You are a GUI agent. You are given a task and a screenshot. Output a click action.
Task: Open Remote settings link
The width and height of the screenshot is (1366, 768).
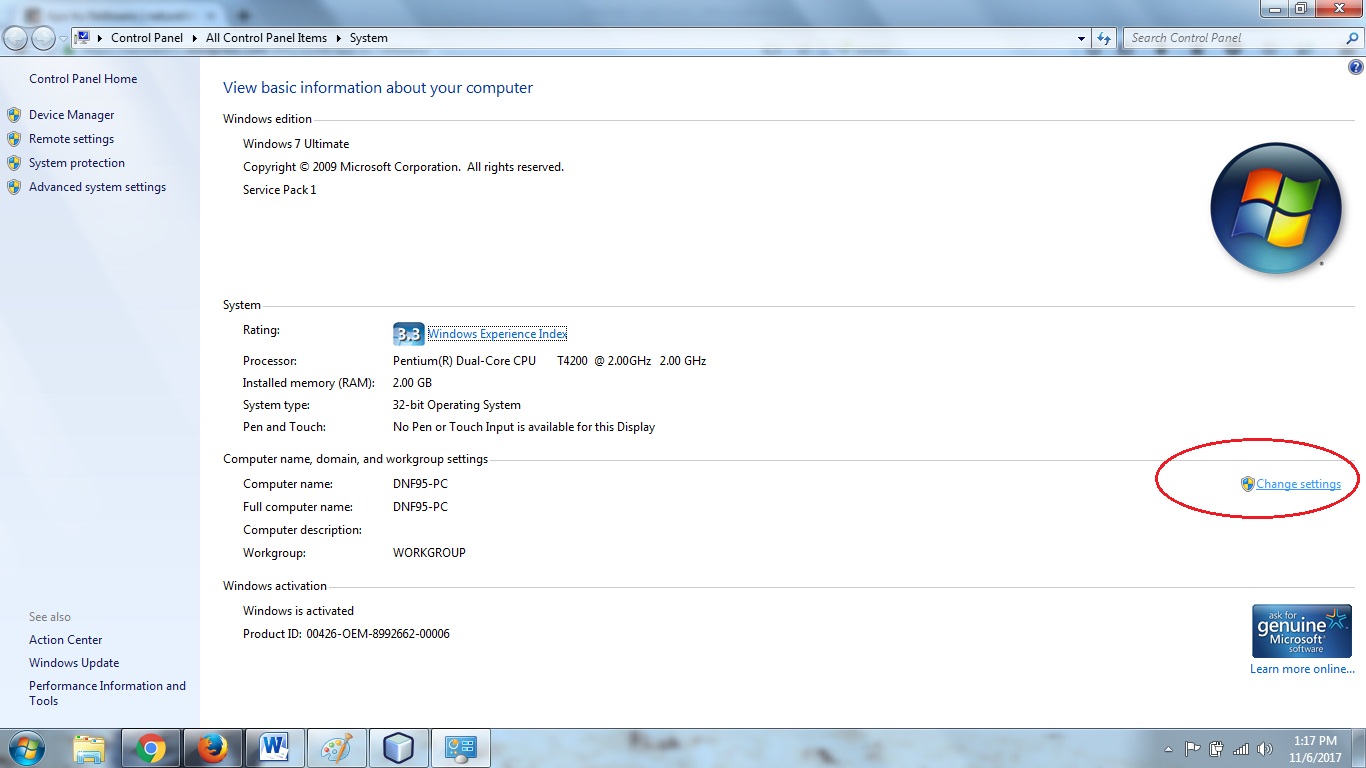point(71,139)
